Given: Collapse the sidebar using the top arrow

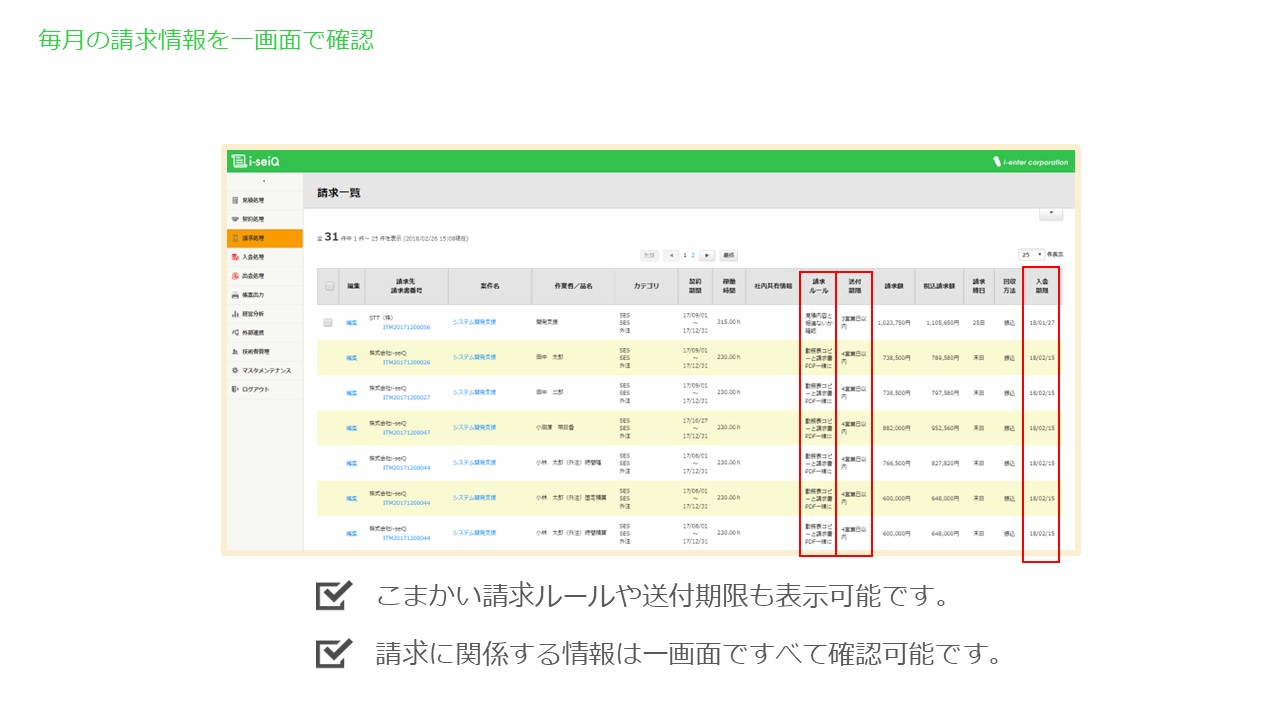Looking at the screenshot, I should (264, 182).
